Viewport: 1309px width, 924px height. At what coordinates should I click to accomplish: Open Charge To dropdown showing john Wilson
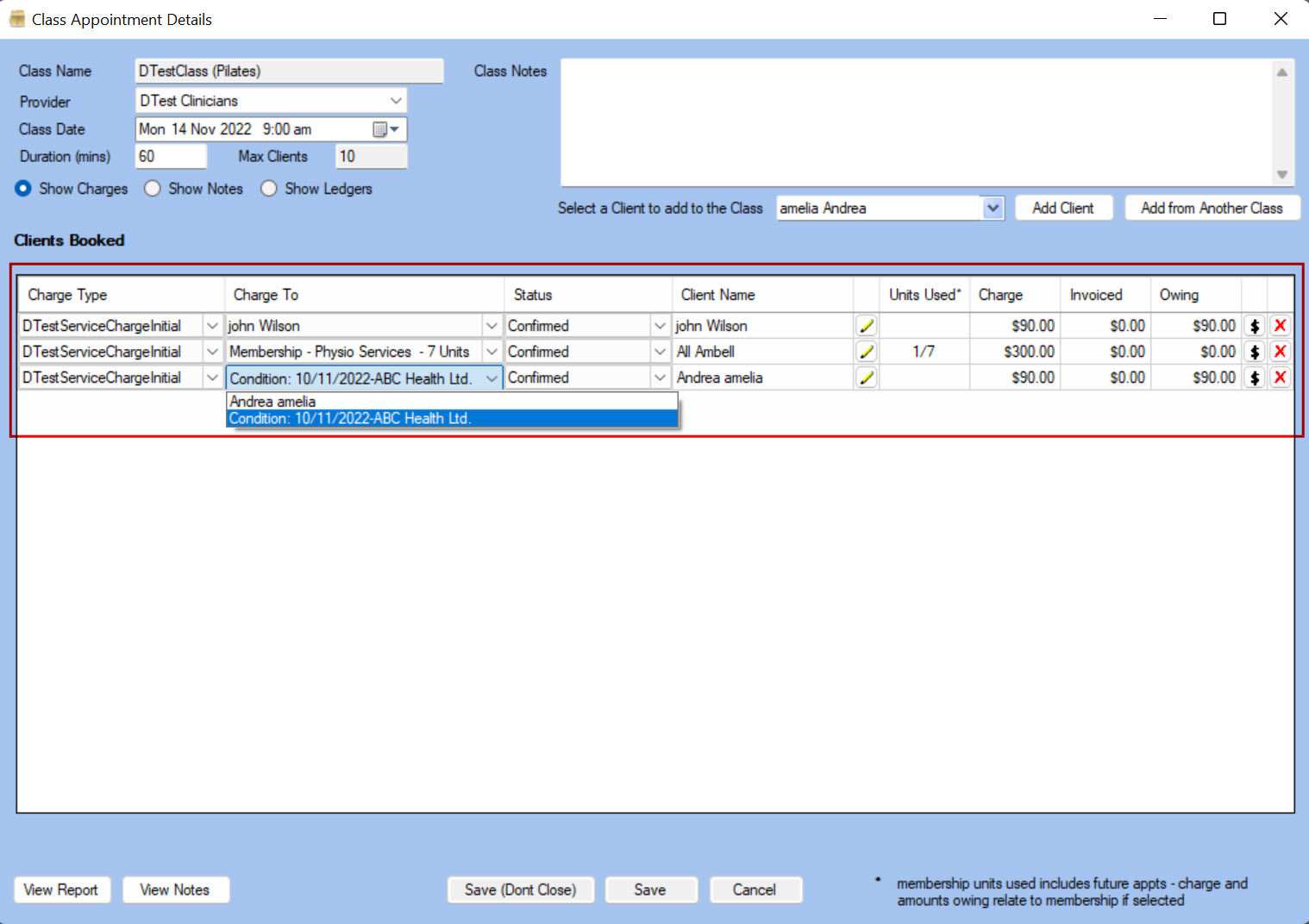point(492,326)
